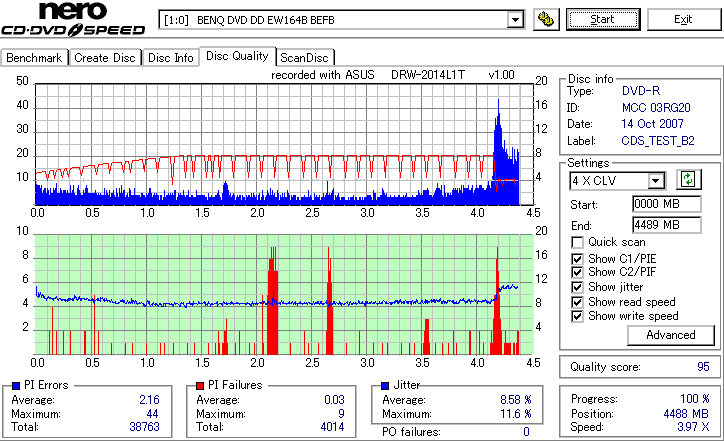Click the blue PI Errors legend square
The image size is (724, 441).
pyautogui.click(x=16, y=386)
